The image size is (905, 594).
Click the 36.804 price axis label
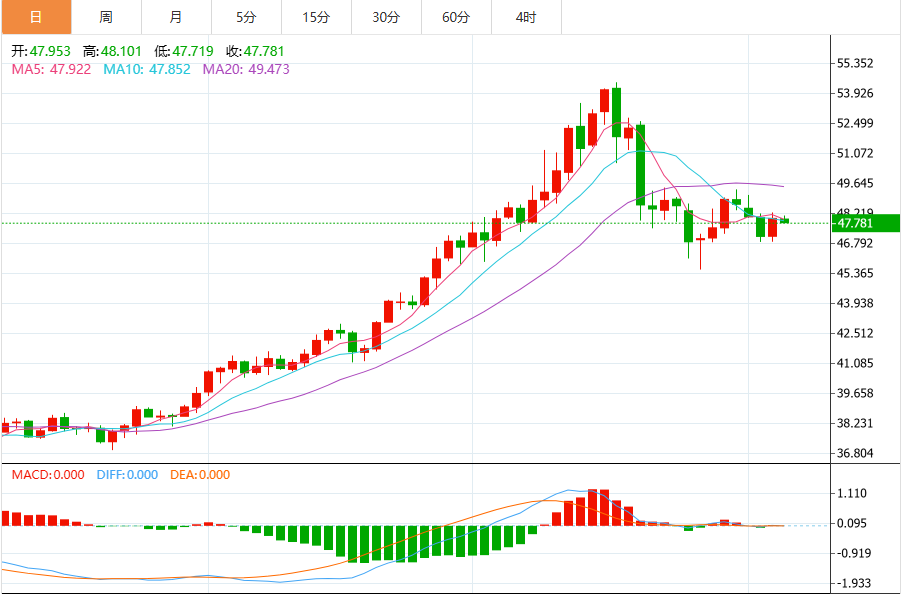coord(854,453)
